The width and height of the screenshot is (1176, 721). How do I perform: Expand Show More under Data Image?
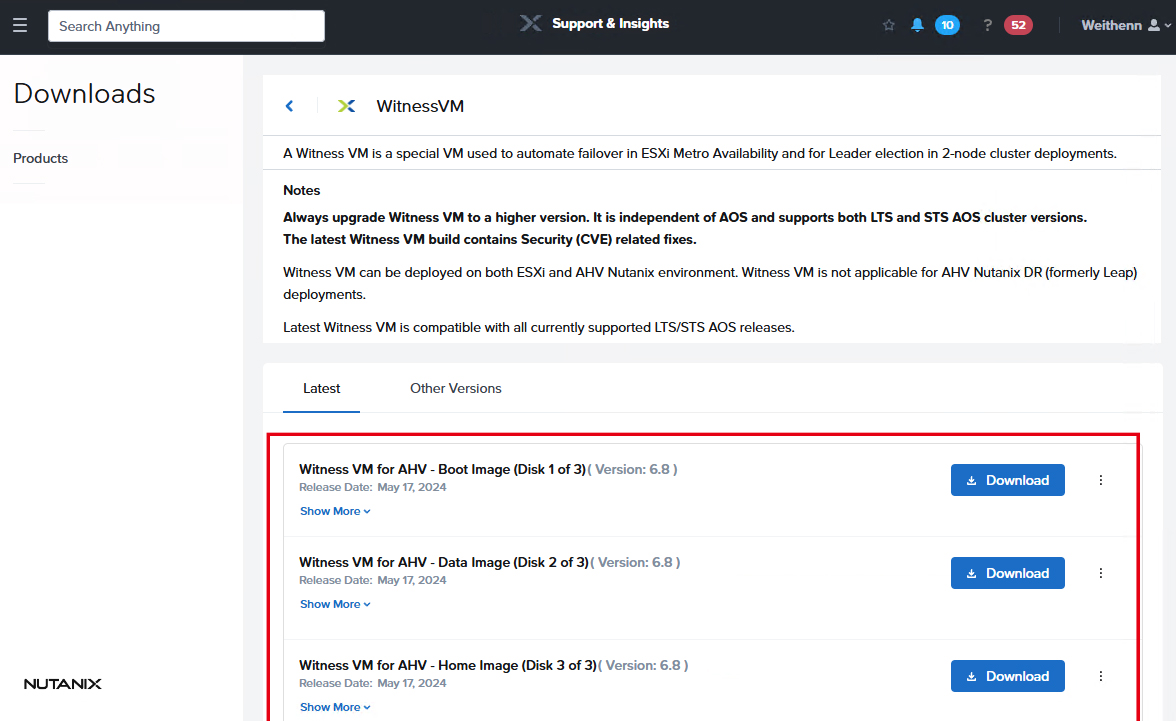point(335,604)
